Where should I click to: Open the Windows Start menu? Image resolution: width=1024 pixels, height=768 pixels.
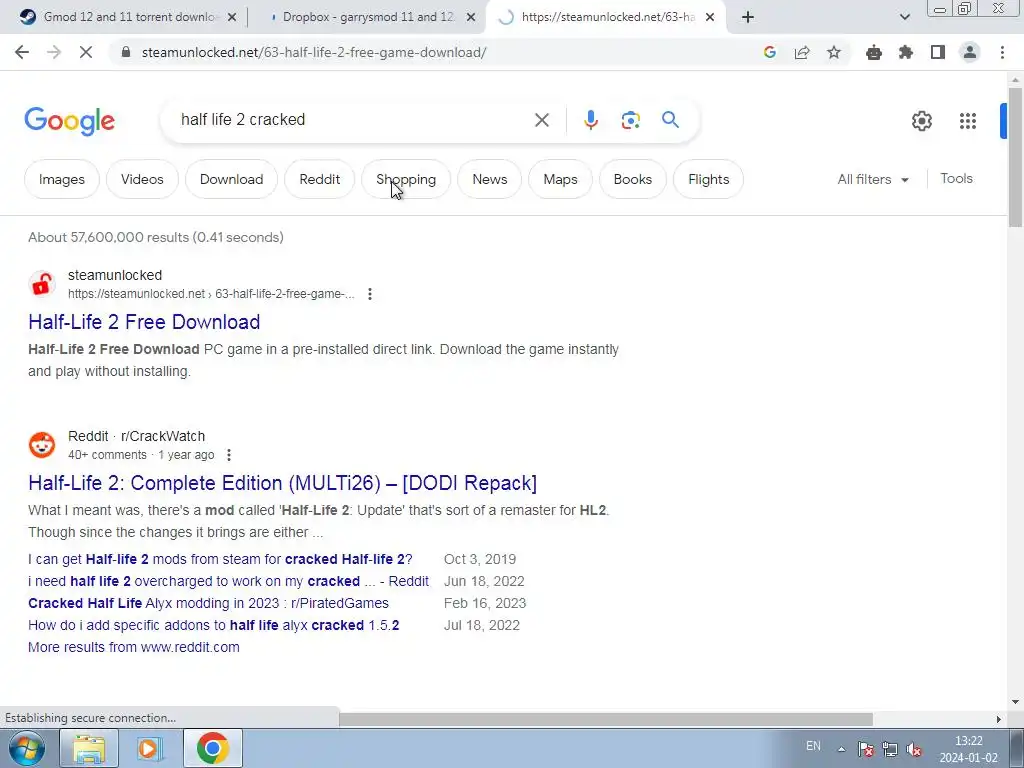pyautogui.click(x=26, y=748)
